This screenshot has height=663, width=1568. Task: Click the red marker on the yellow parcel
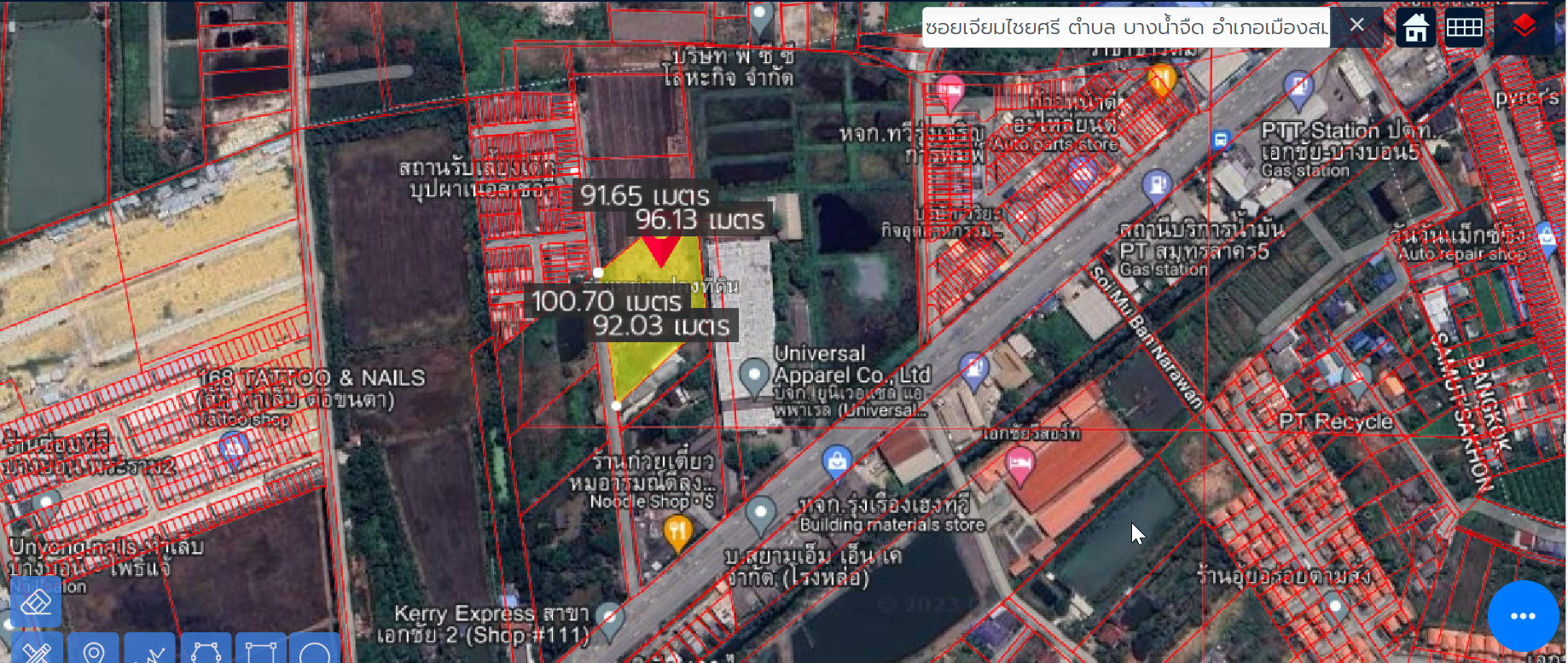click(x=660, y=251)
